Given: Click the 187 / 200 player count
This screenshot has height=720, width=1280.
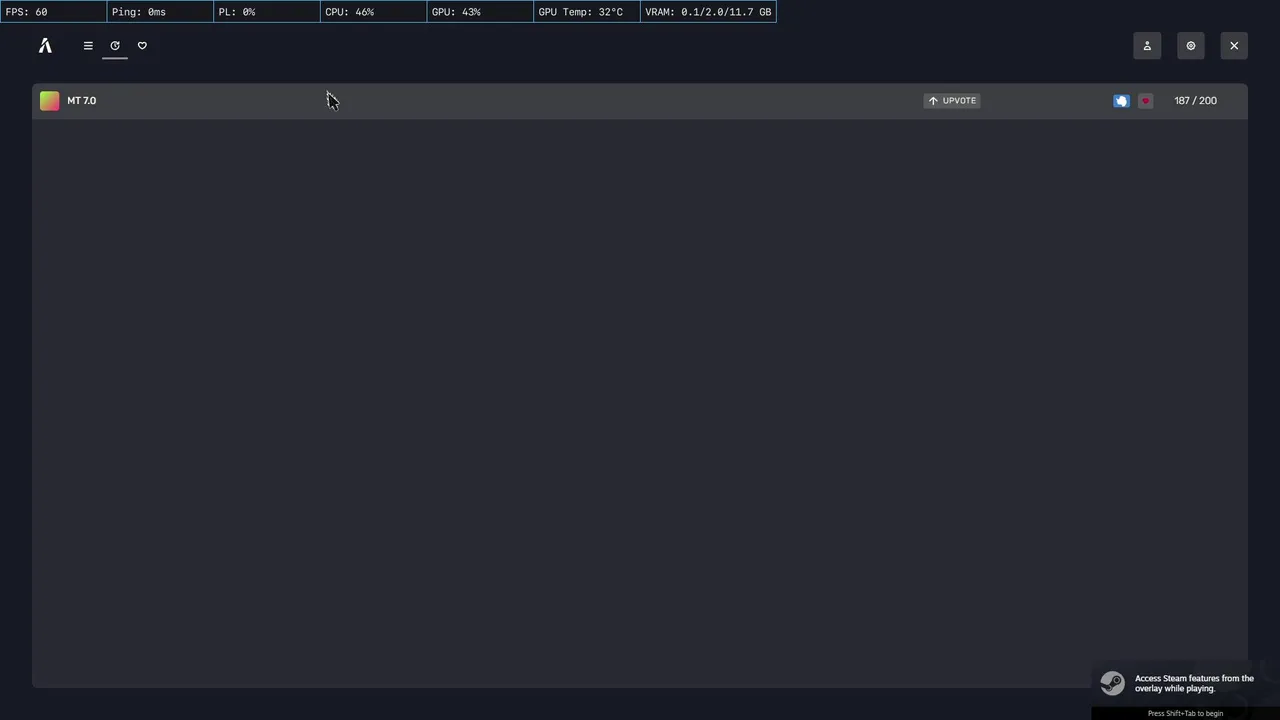Looking at the screenshot, I should (1196, 101).
